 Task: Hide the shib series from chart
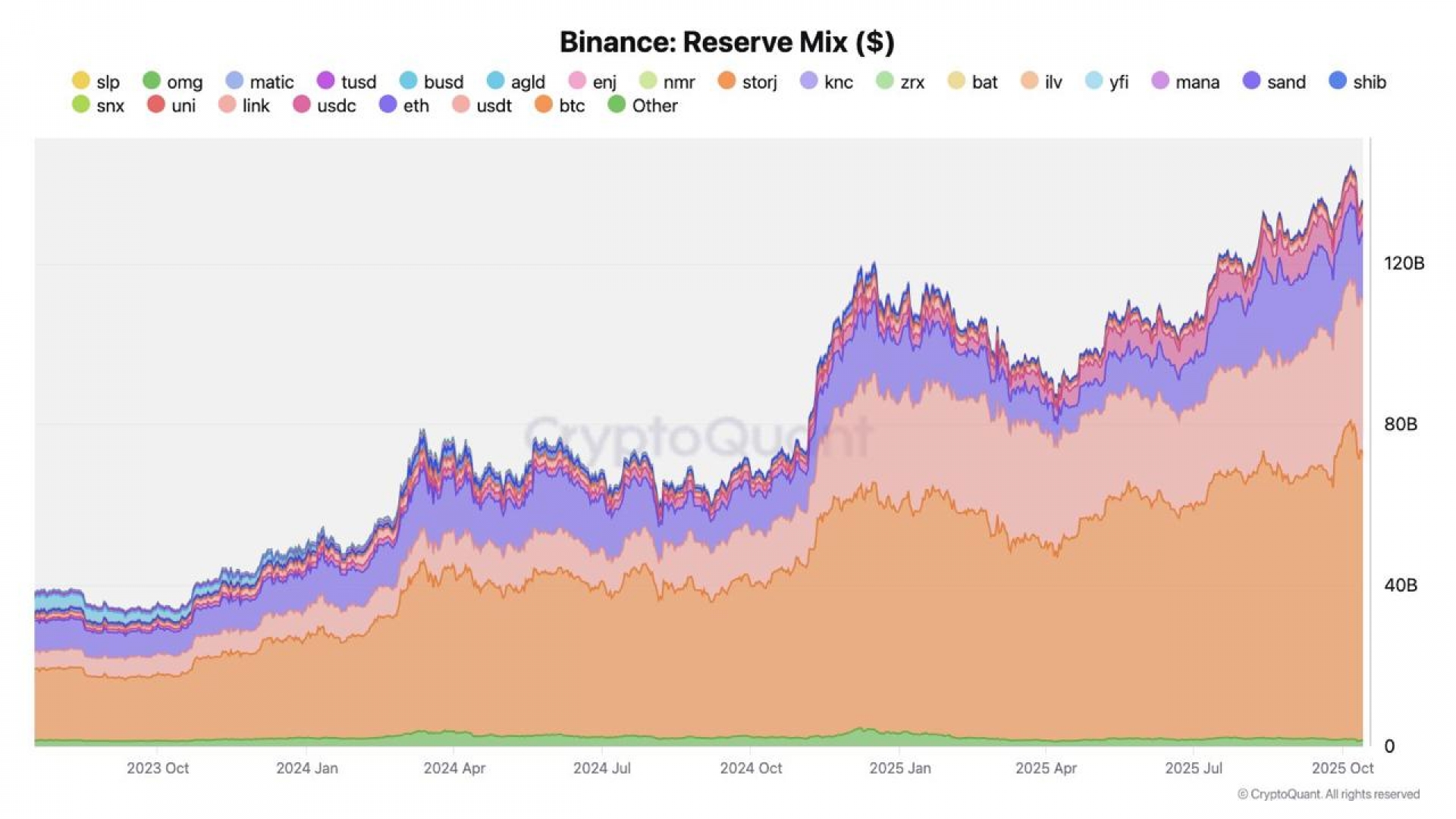tap(1357, 81)
